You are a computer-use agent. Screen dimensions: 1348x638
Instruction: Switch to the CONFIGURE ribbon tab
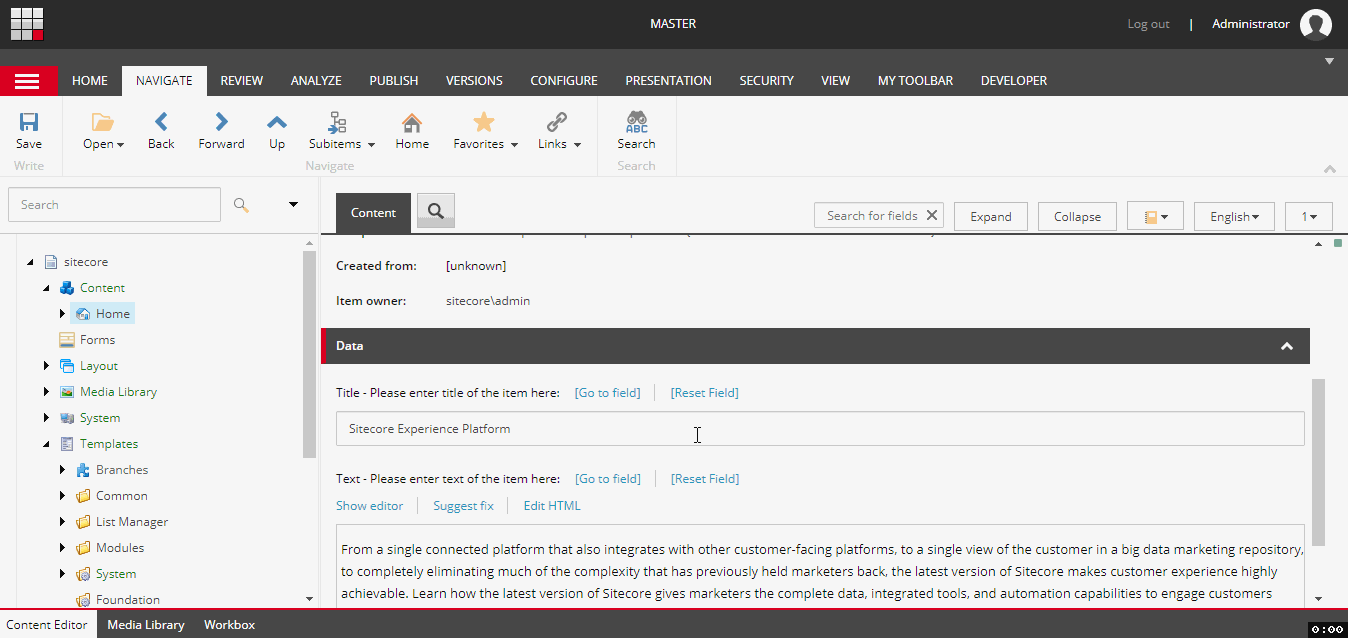(x=564, y=81)
